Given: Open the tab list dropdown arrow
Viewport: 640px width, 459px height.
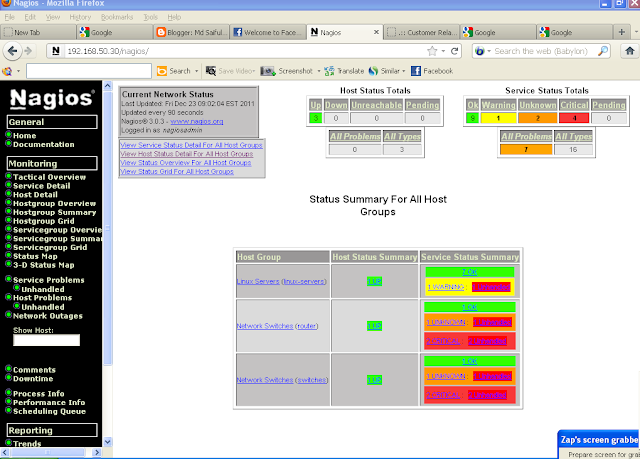Looking at the screenshot, I should [x=636, y=32].
